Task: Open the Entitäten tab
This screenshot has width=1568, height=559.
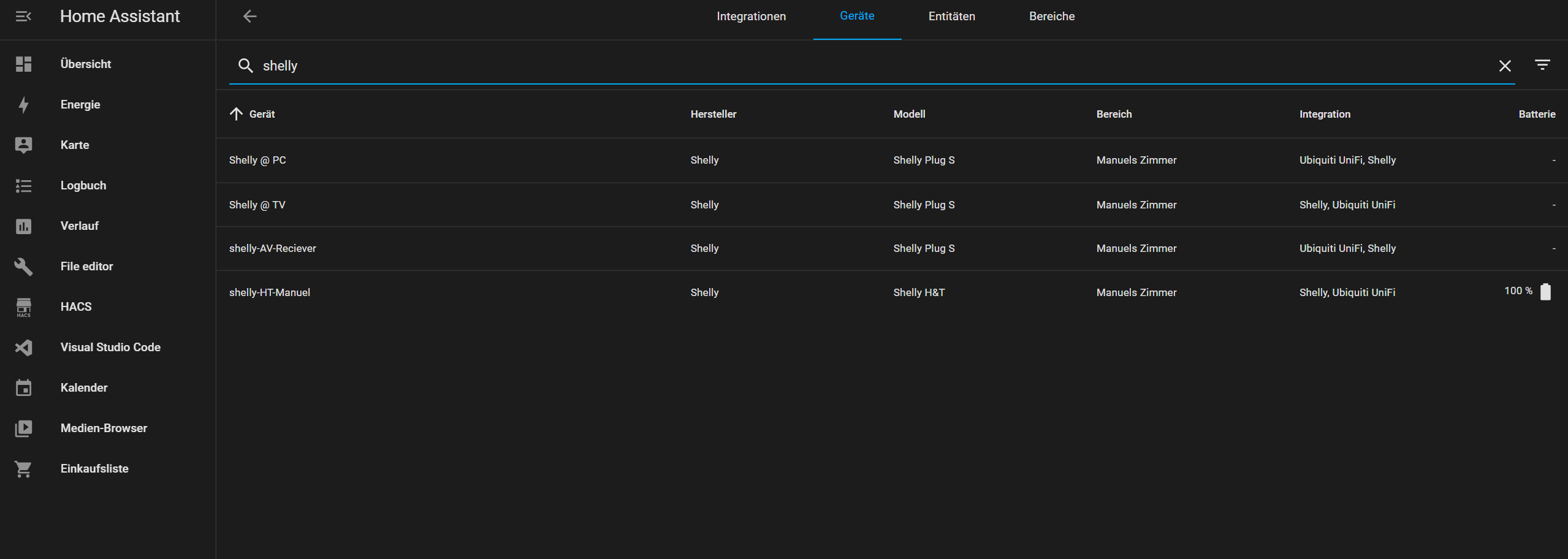Action: [x=951, y=17]
